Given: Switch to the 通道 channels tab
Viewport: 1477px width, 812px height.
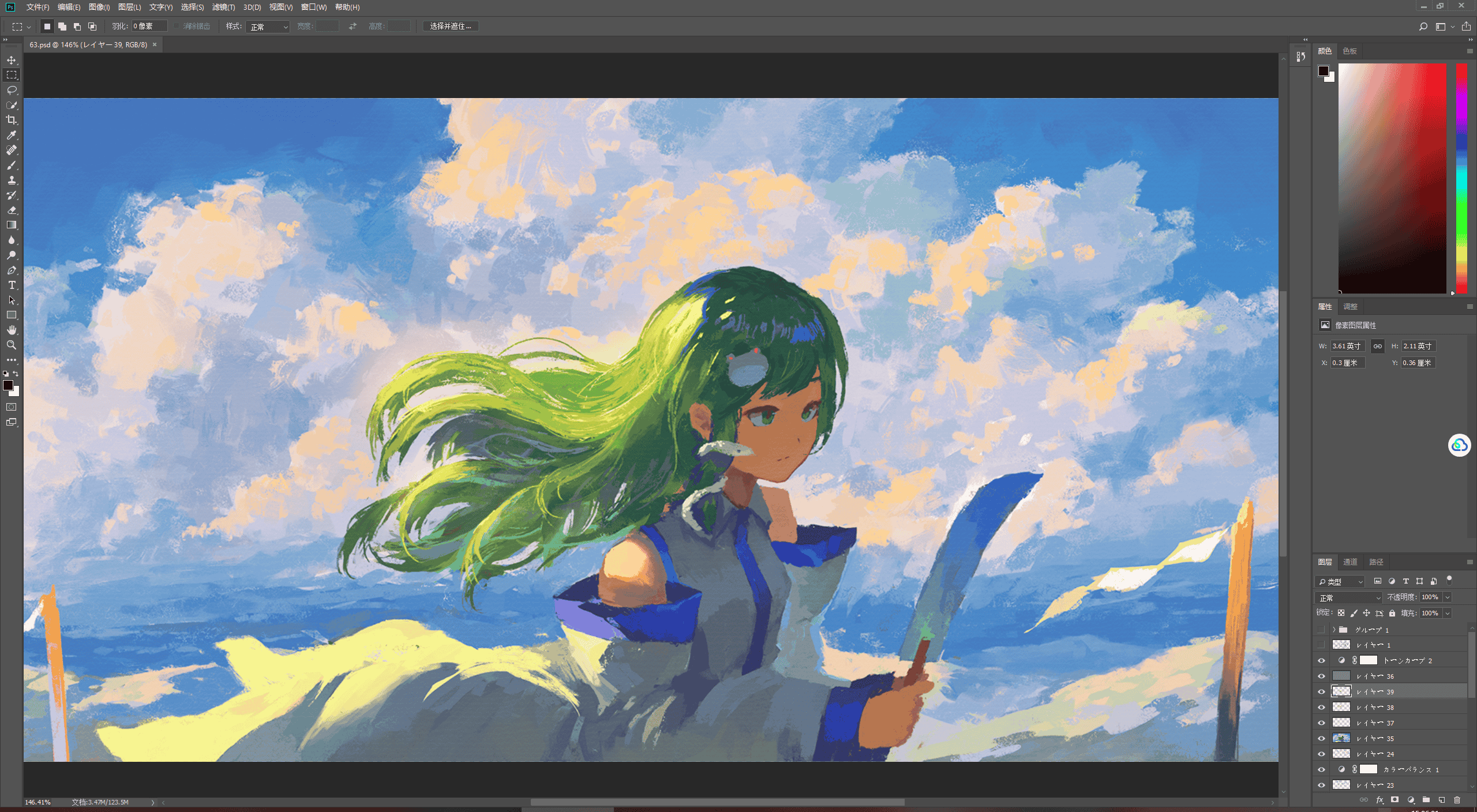Looking at the screenshot, I should (1350, 562).
